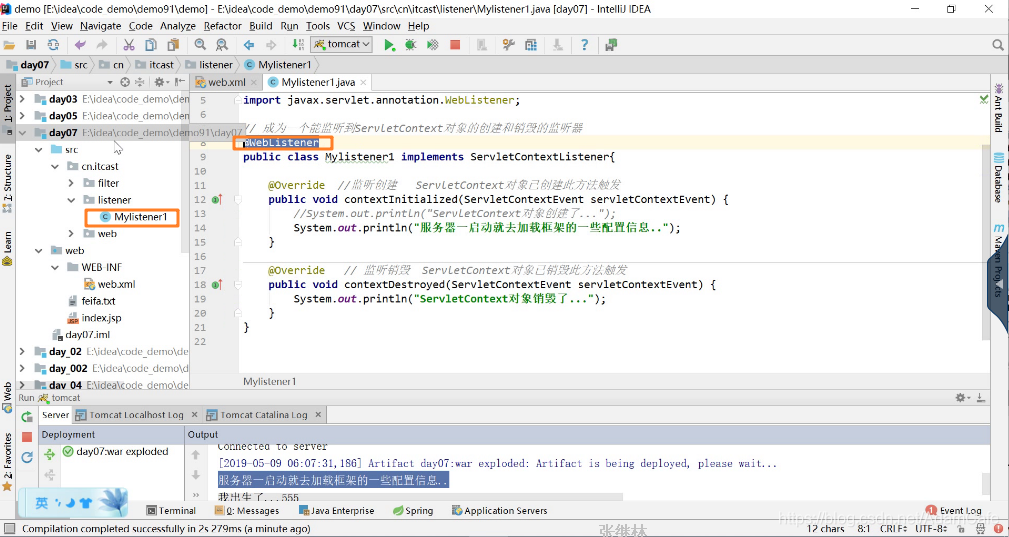Click the Open file toolbar icon

click(9, 45)
